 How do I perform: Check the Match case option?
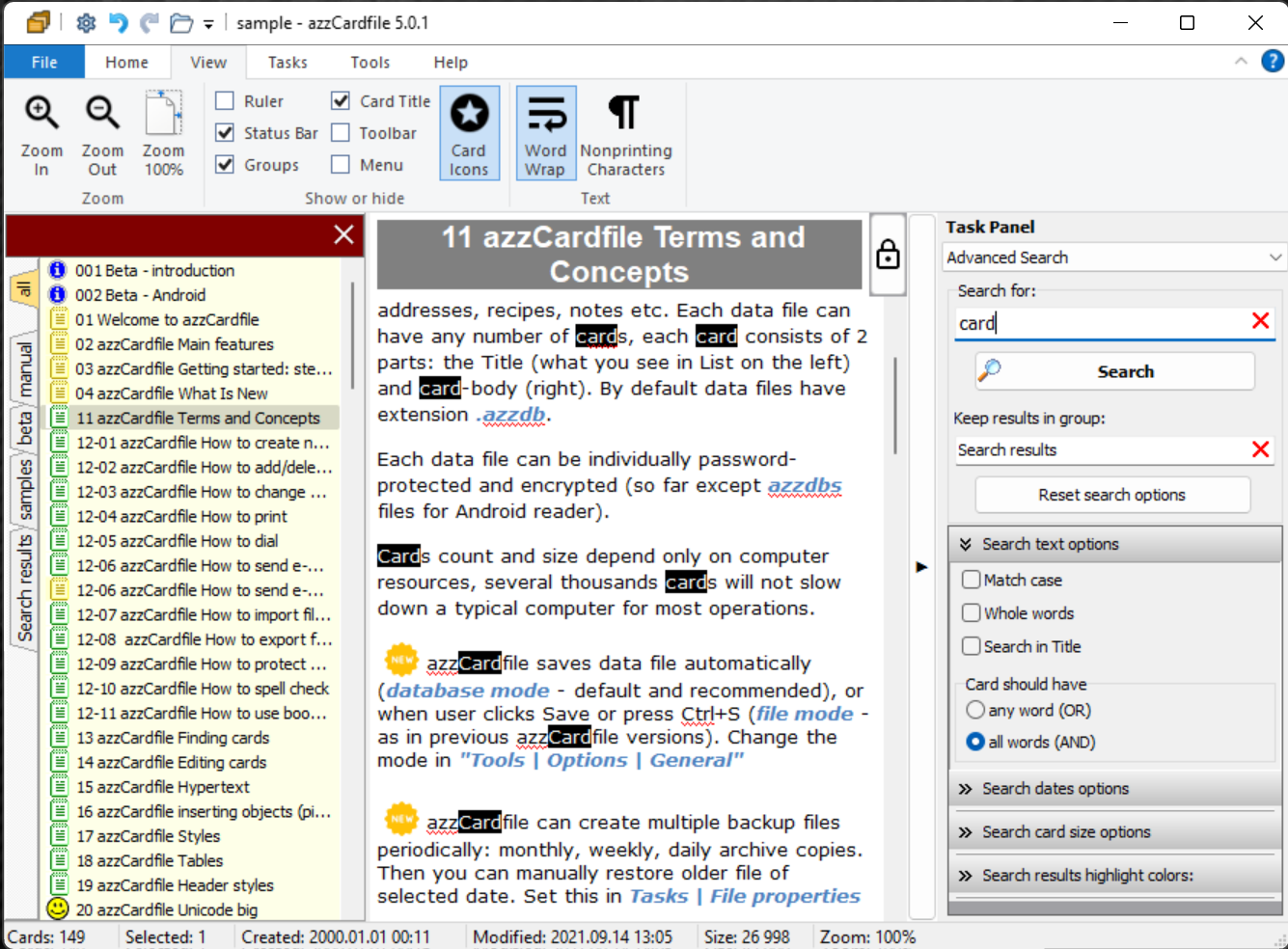(x=972, y=580)
